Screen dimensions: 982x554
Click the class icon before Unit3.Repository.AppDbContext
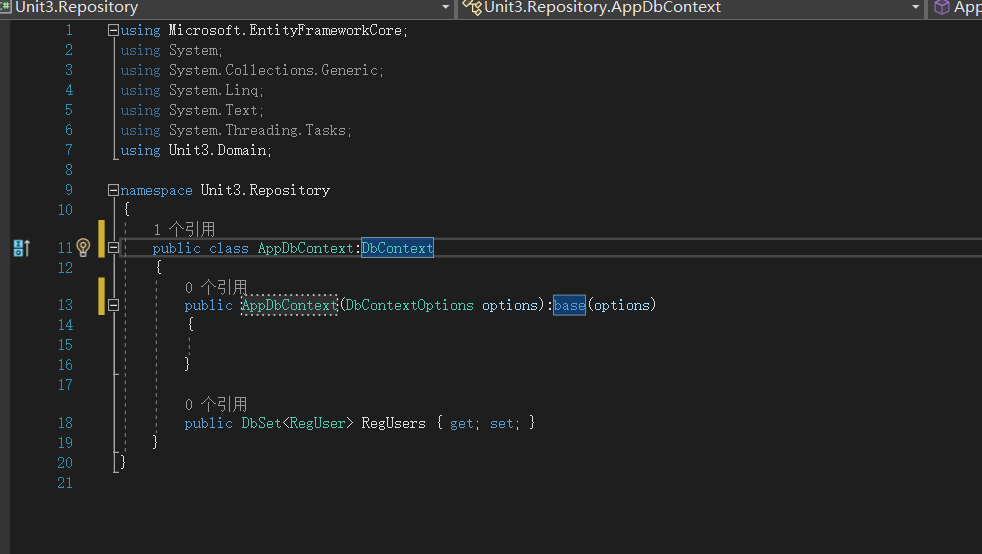472,8
